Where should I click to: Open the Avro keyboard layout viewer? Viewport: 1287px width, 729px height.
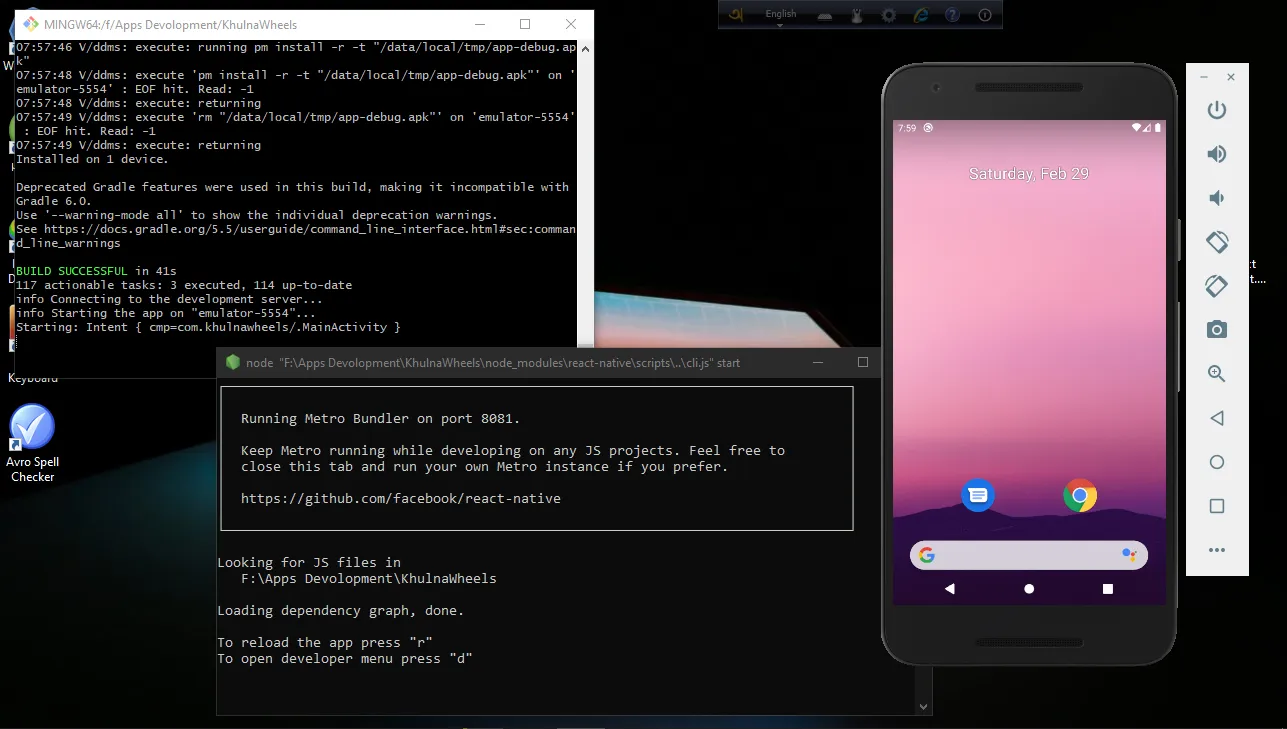(825, 15)
